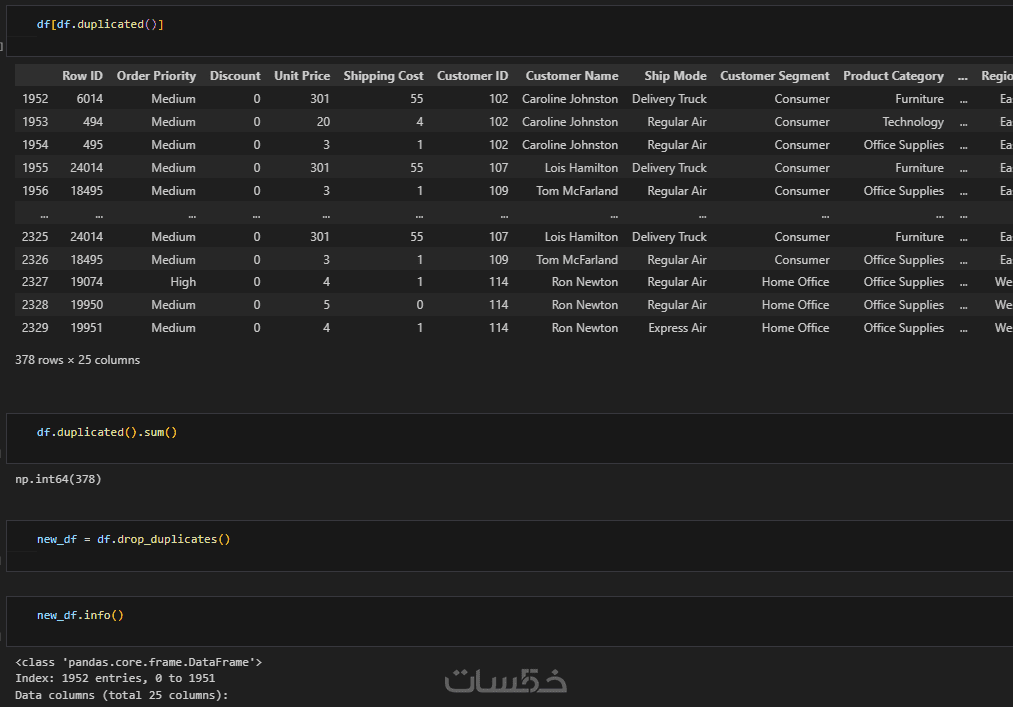The image size is (1013, 707).
Task: Click the Index: 1952 entries output line
Action: pyautogui.click(x=115, y=678)
